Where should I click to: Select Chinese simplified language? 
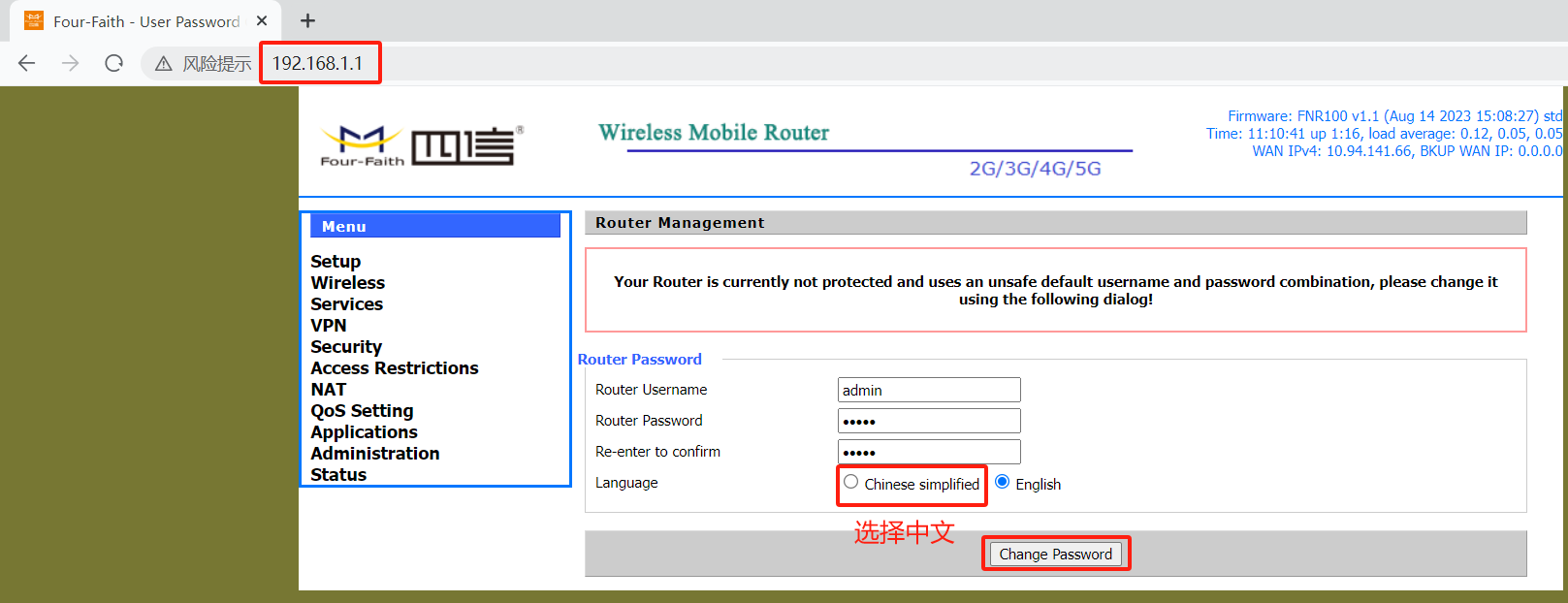tap(850, 482)
